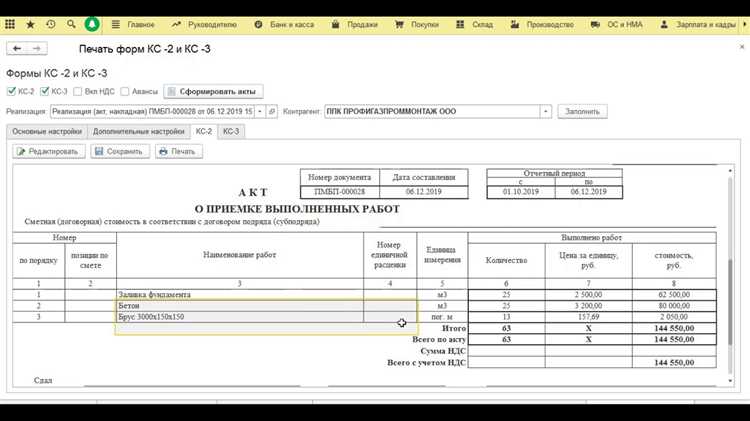The image size is (750, 421).
Task: Open notifications green bell icon
Action: coord(92,24)
